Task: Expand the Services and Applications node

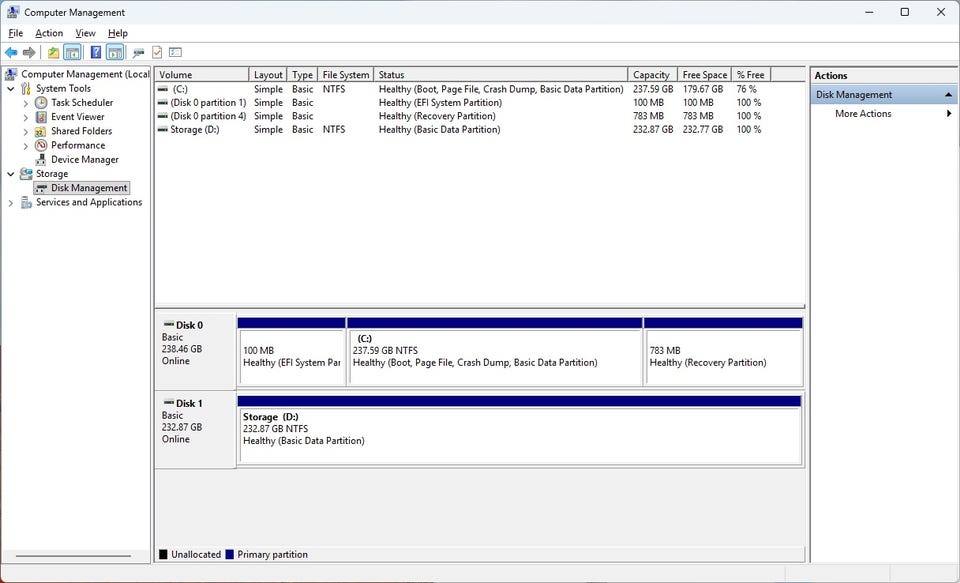Action: pyautogui.click(x=11, y=203)
